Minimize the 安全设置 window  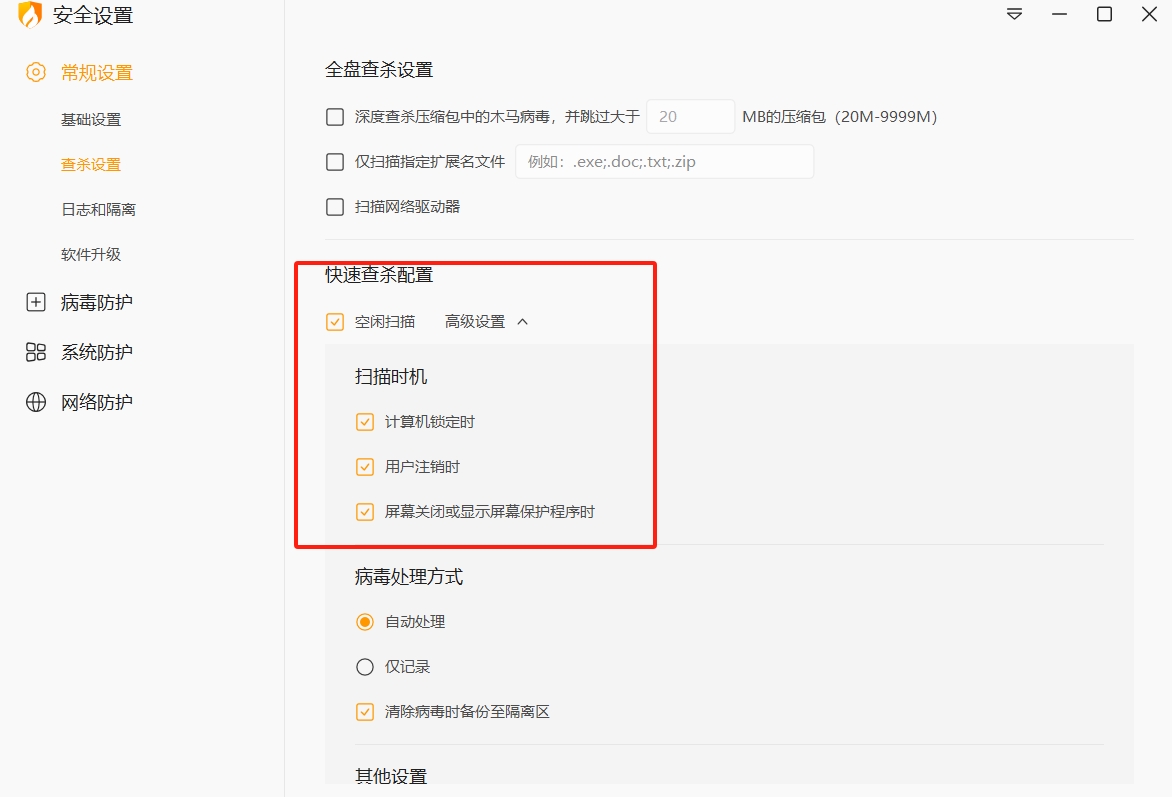[1059, 14]
